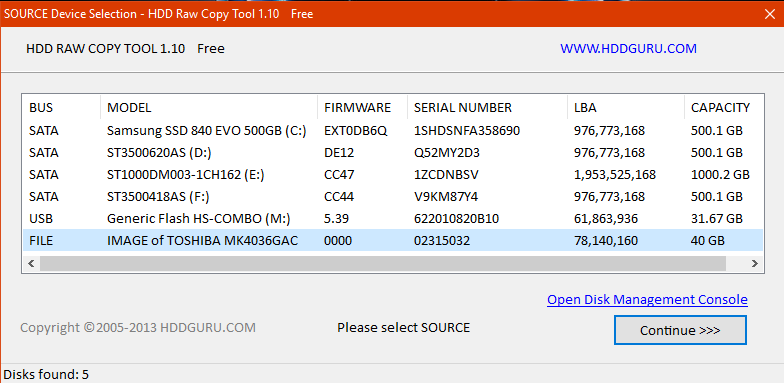The width and height of the screenshot is (784, 383).
Task: Click capacity value 1000.2 GB
Action: click(x=720, y=174)
